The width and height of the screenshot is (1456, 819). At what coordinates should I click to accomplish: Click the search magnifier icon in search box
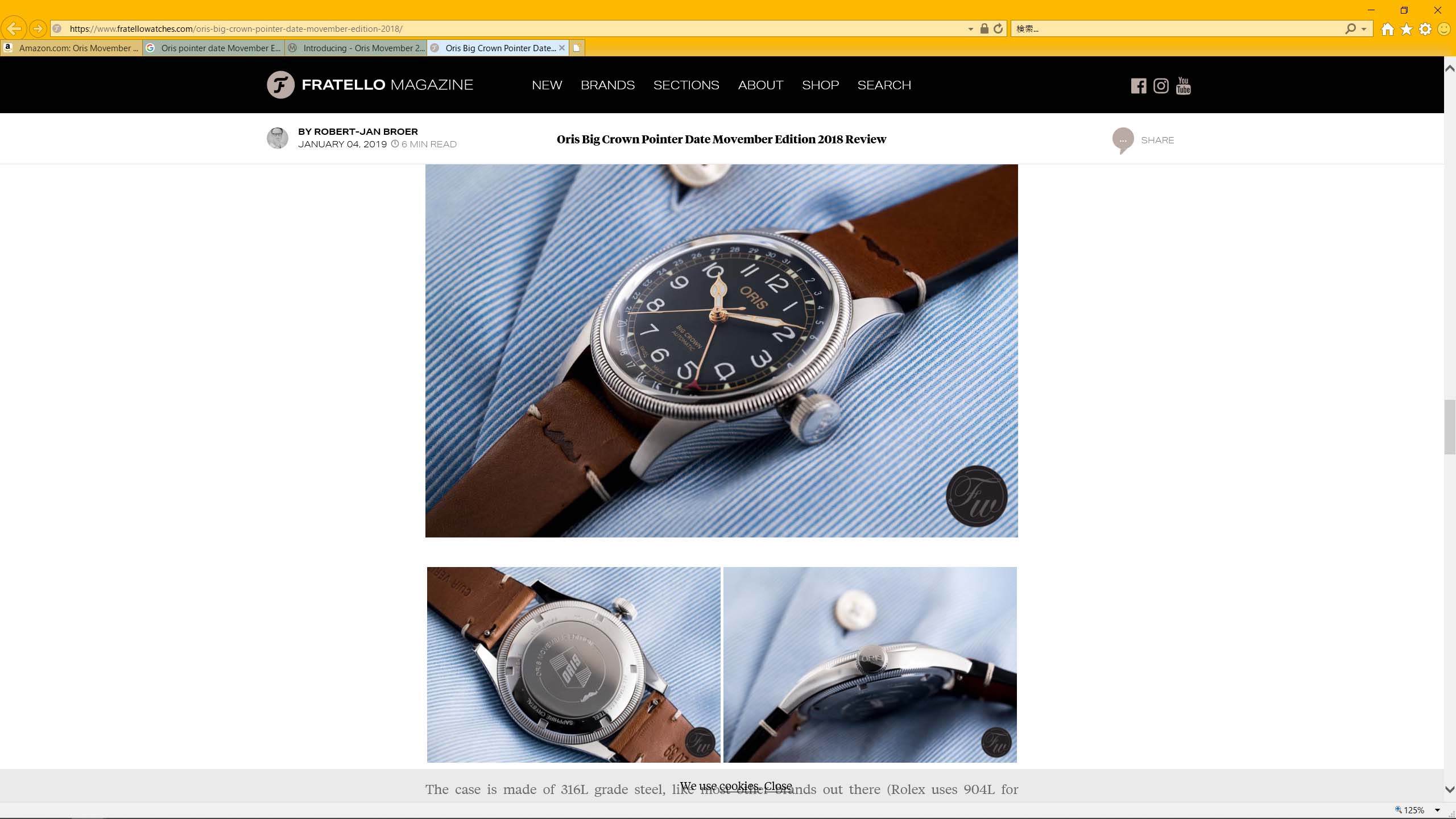[1350, 28]
